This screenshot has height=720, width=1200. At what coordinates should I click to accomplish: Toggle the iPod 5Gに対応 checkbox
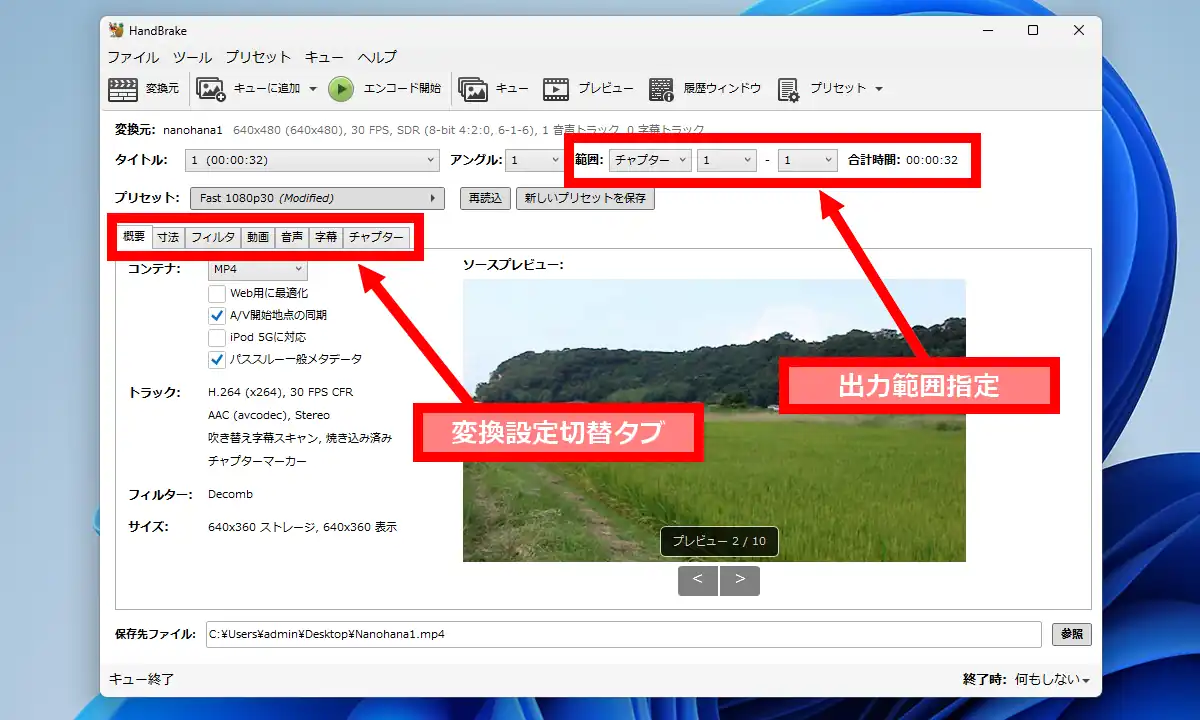coord(217,337)
